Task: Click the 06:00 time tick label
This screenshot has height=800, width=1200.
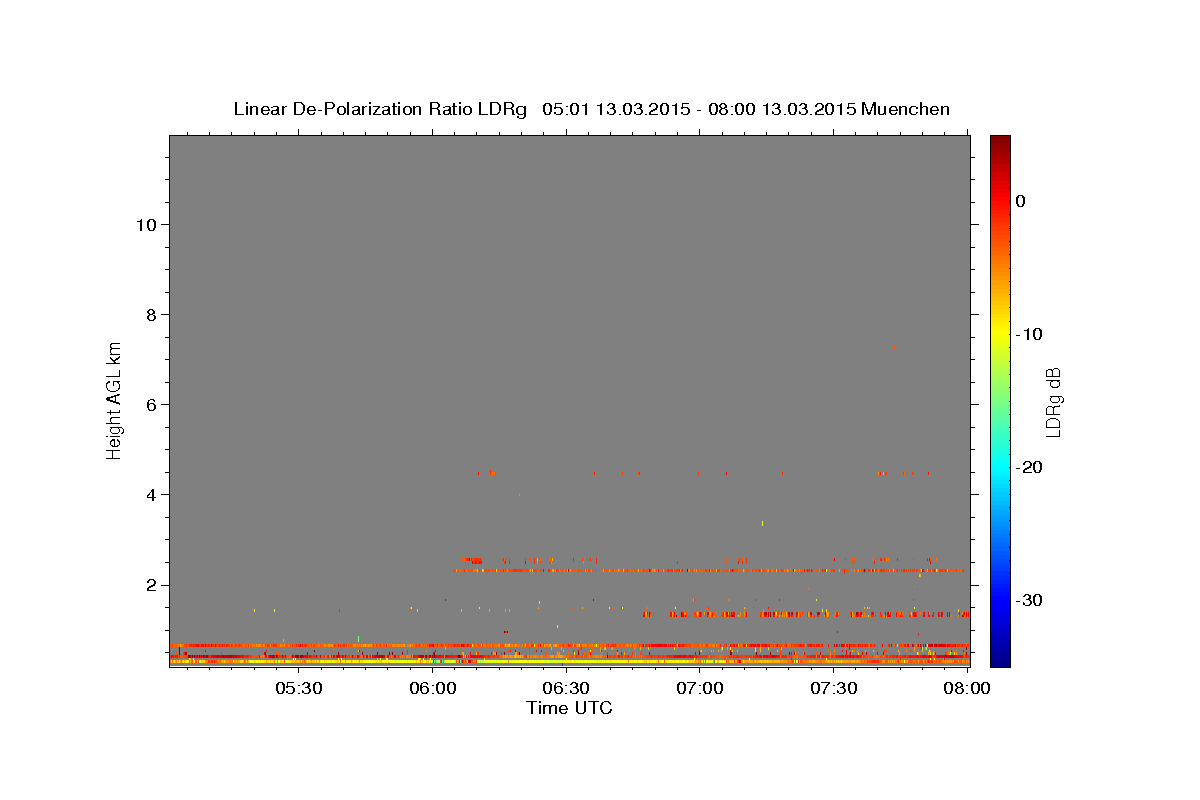Action: [433, 689]
